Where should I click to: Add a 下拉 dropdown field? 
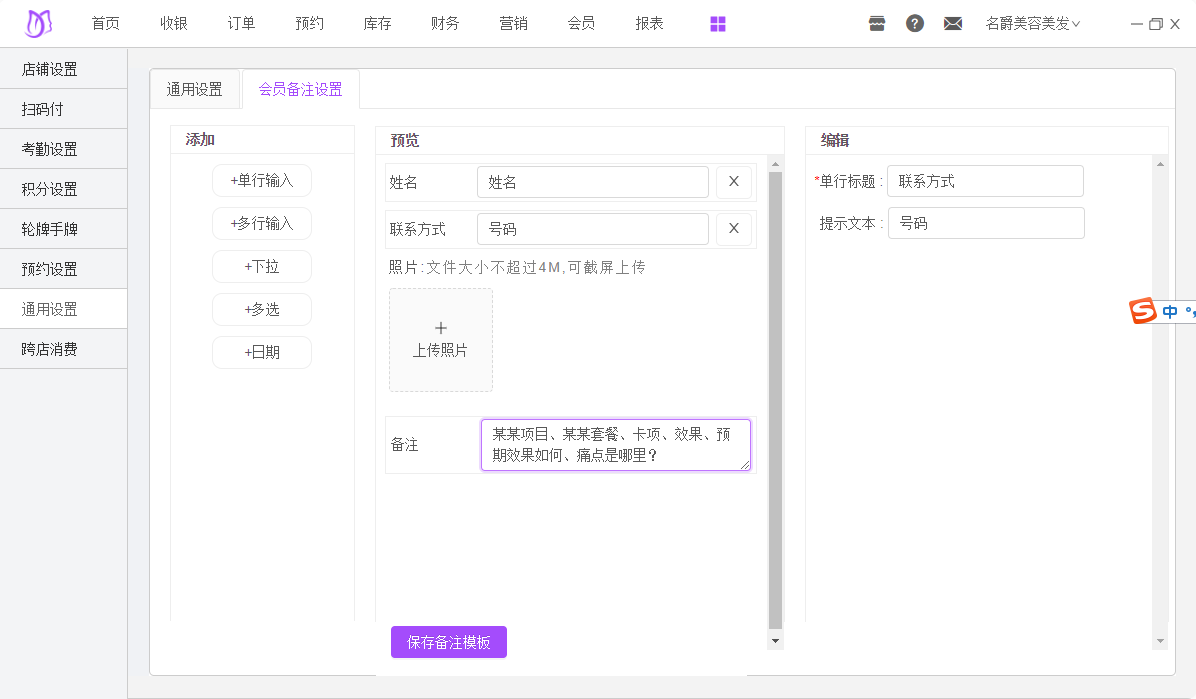262,267
